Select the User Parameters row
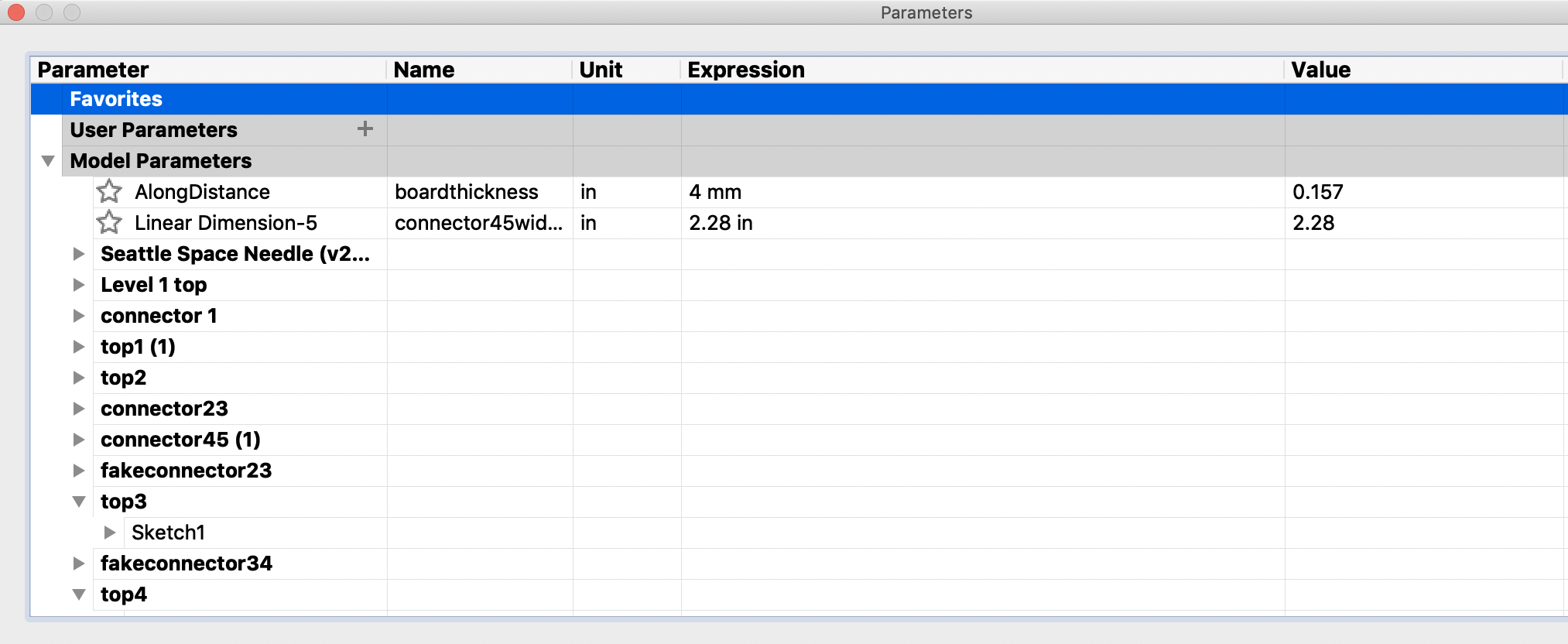The width and height of the screenshot is (1568, 644). coord(153,130)
